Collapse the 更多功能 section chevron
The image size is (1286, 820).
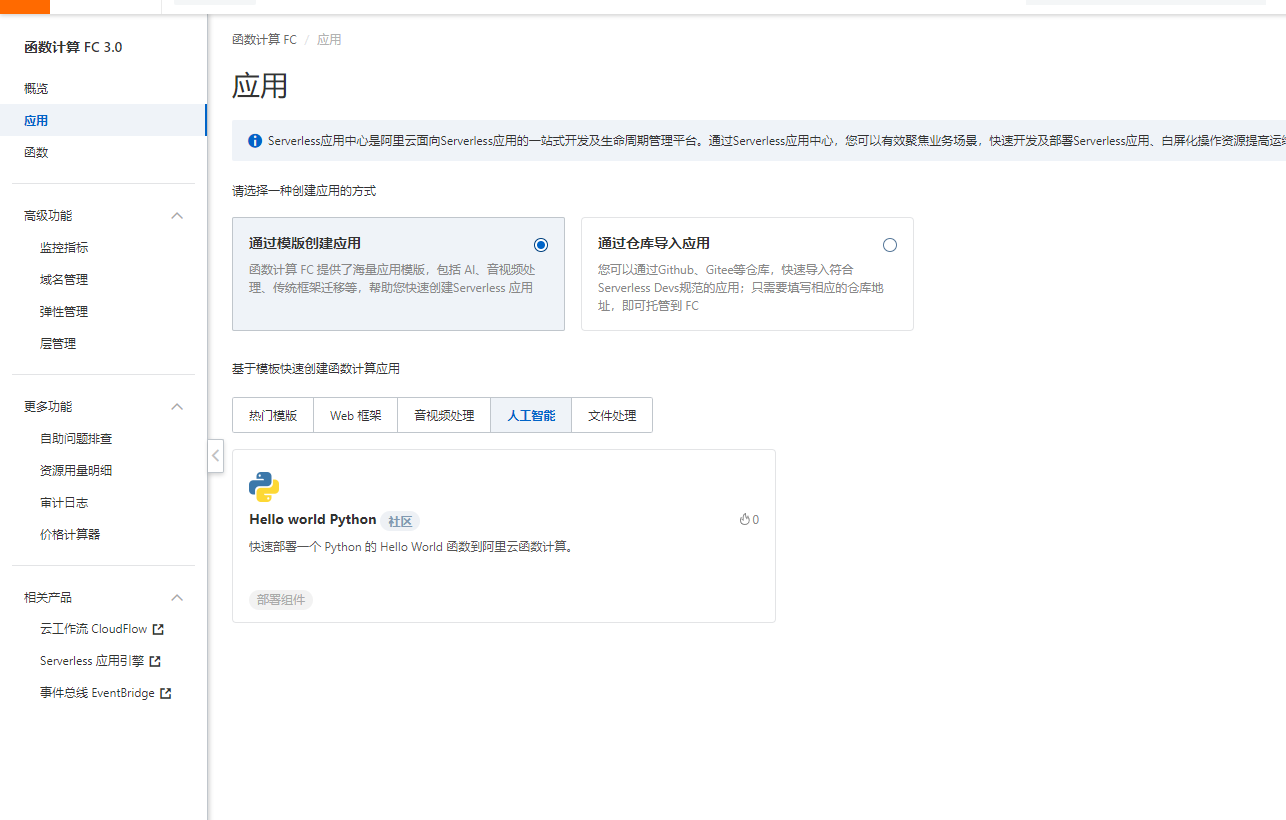[177, 407]
